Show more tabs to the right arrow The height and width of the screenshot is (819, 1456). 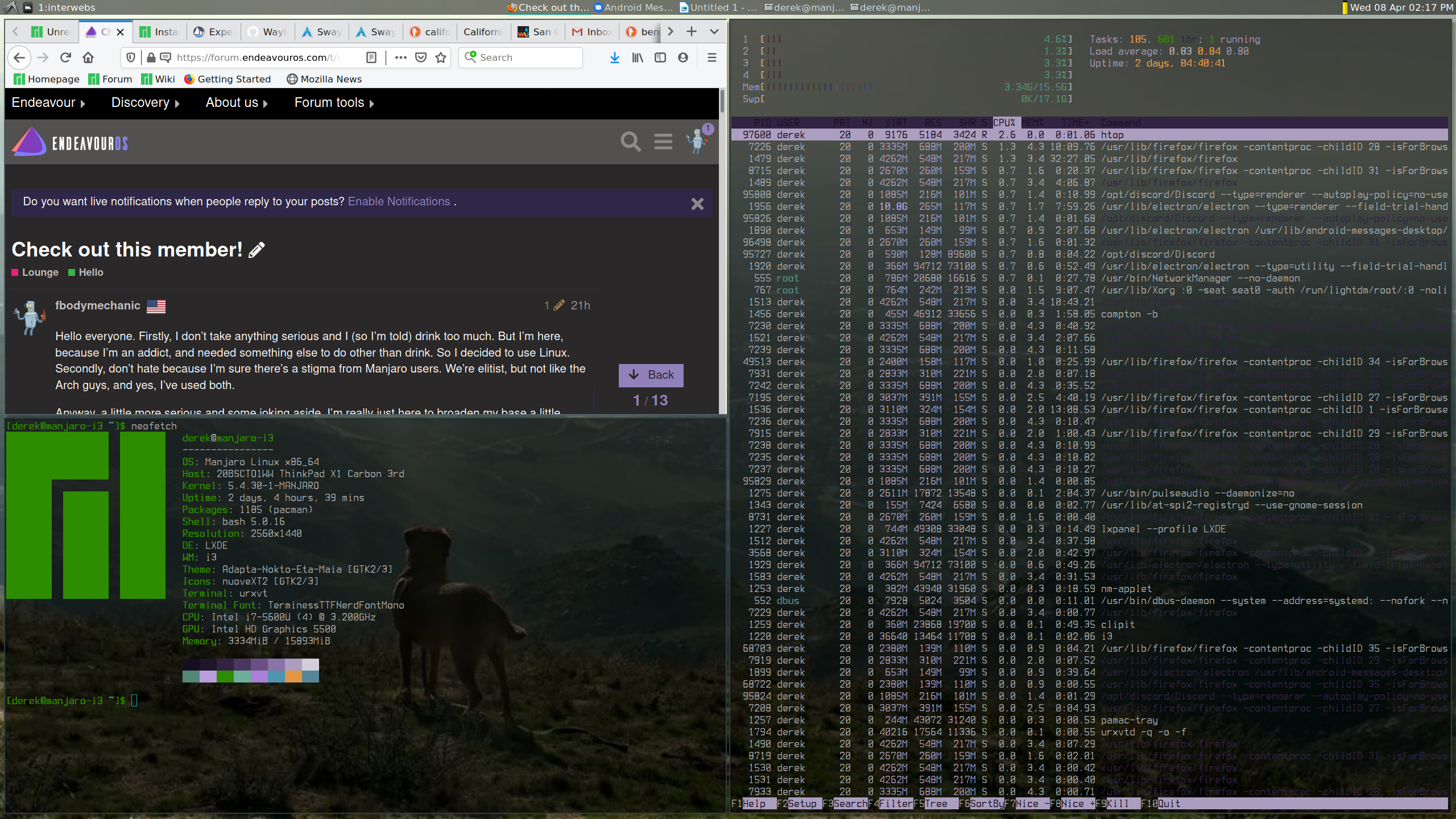671,32
